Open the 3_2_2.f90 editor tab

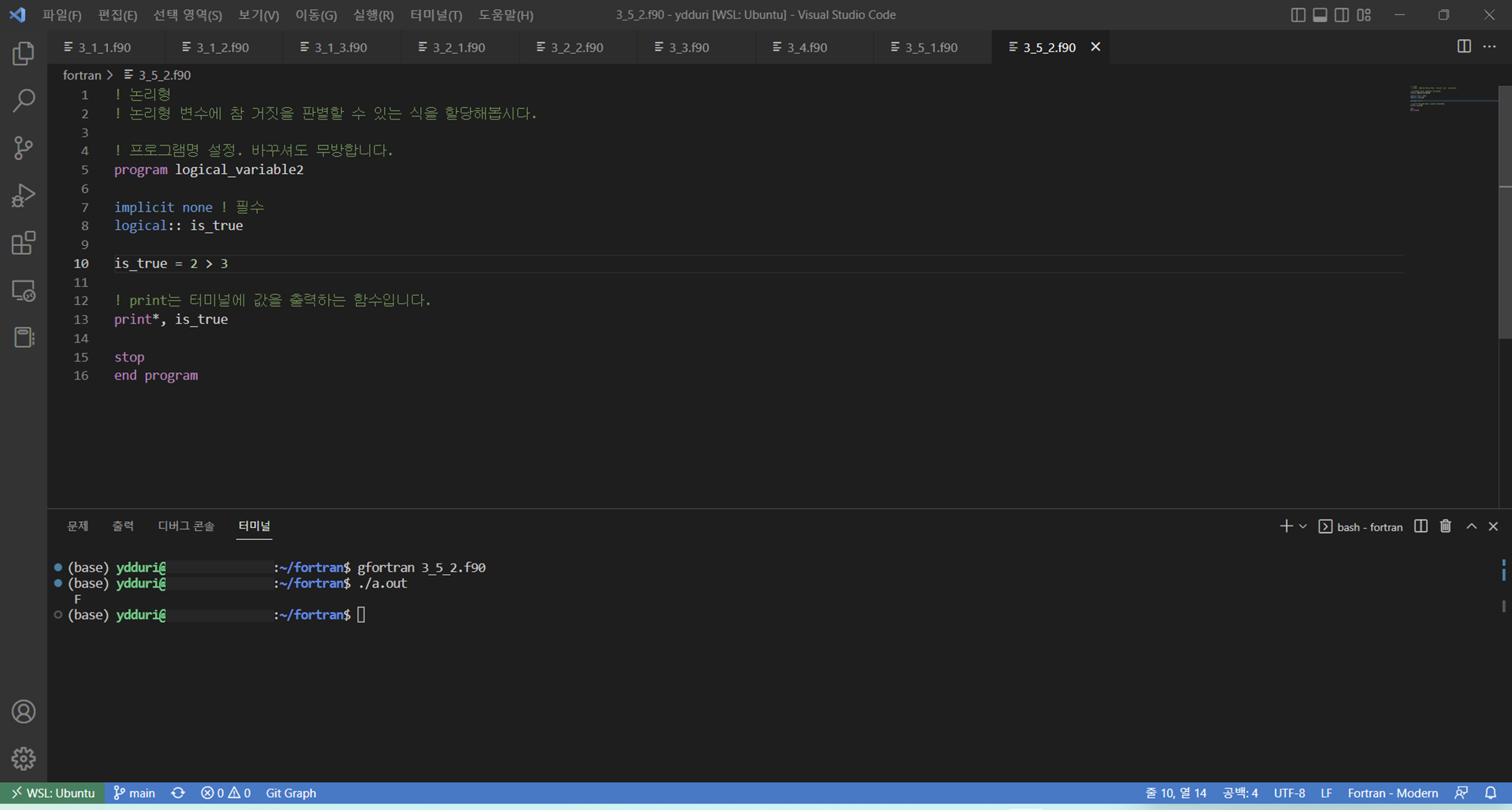(x=577, y=47)
